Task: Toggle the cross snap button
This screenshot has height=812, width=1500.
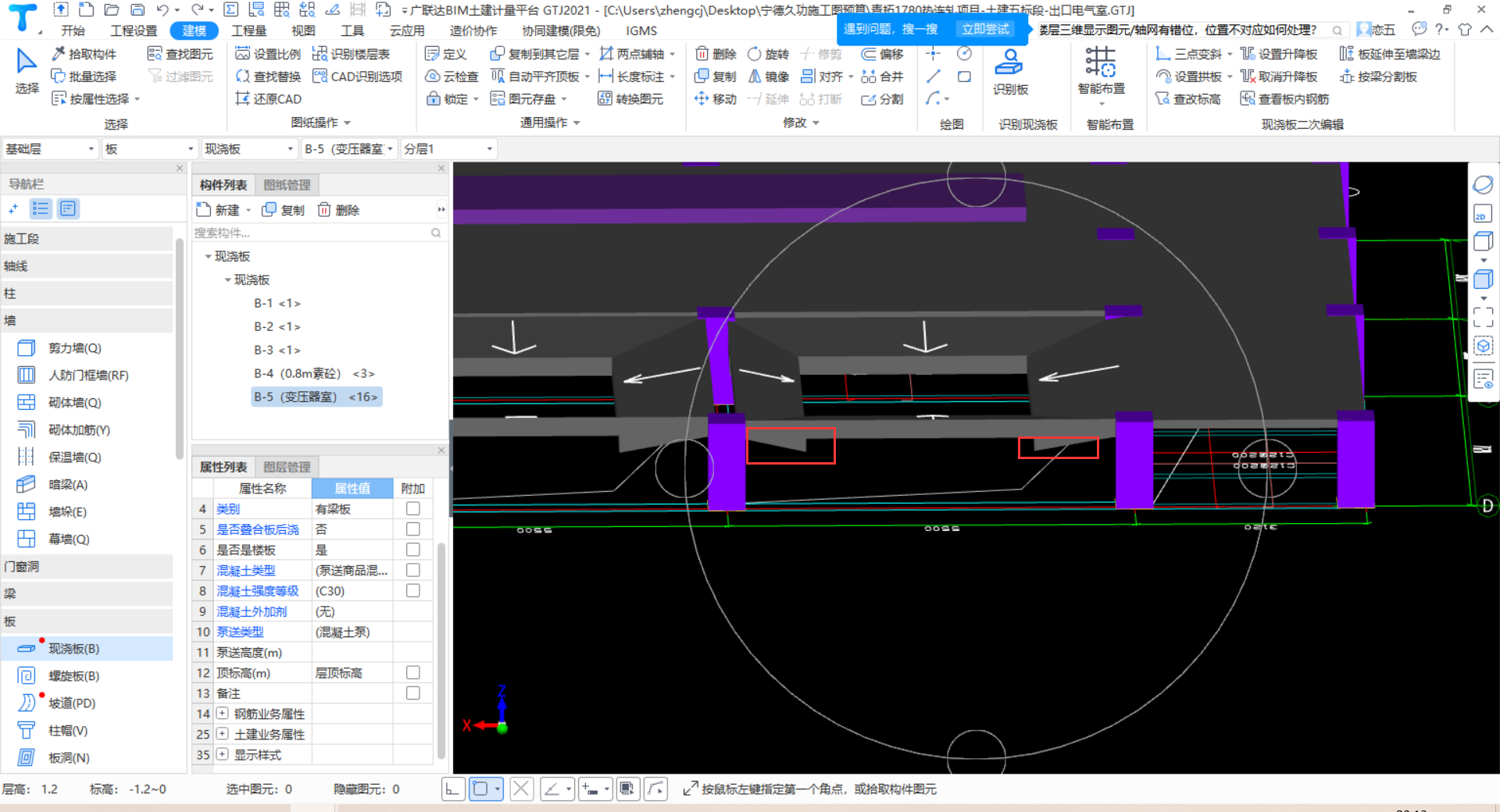Action: (521, 789)
